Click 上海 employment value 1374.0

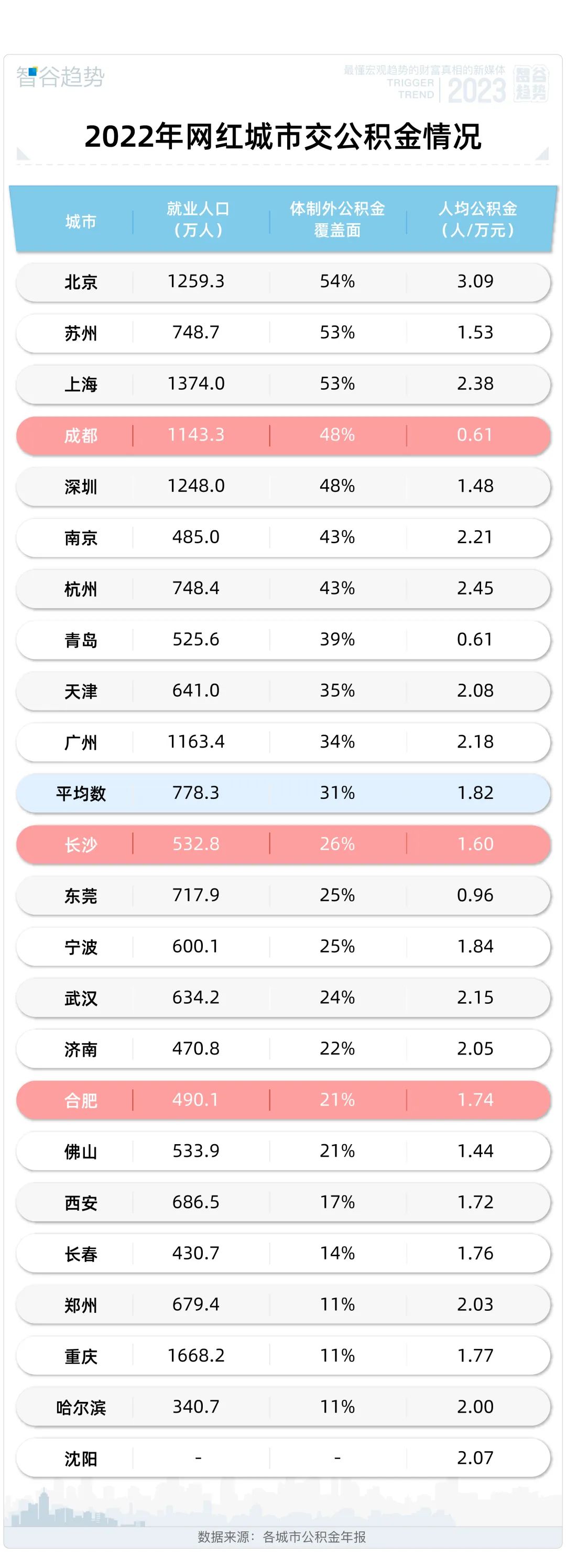pos(196,383)
